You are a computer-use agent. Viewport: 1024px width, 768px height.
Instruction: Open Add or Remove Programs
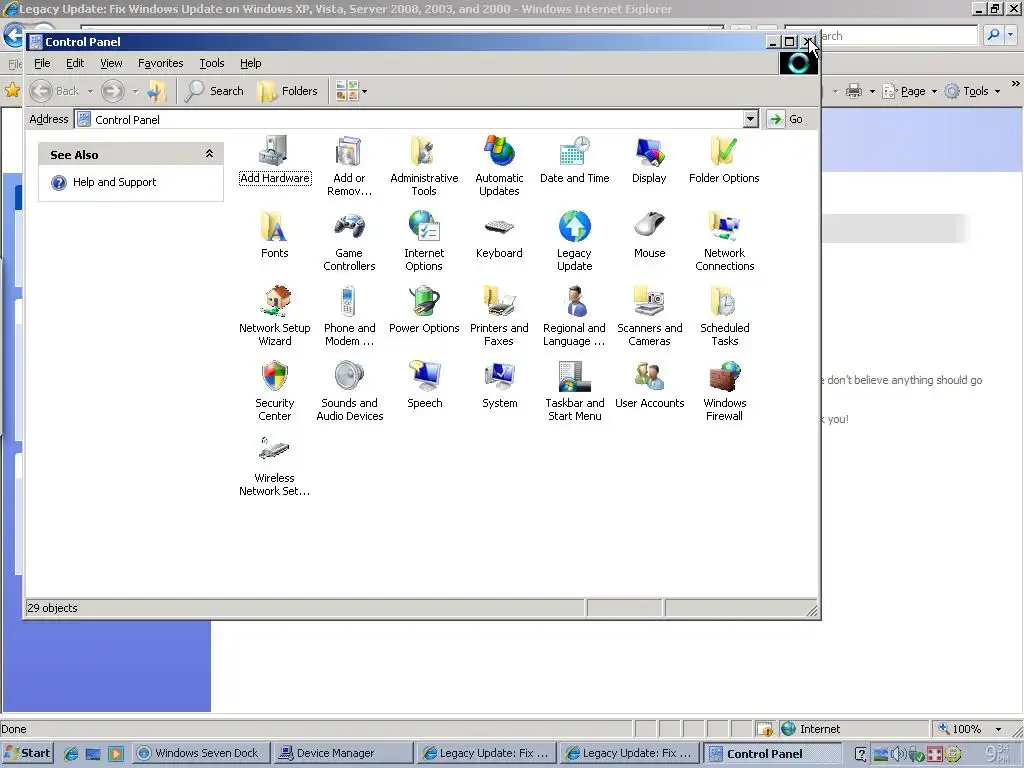[x=349, y=166]
